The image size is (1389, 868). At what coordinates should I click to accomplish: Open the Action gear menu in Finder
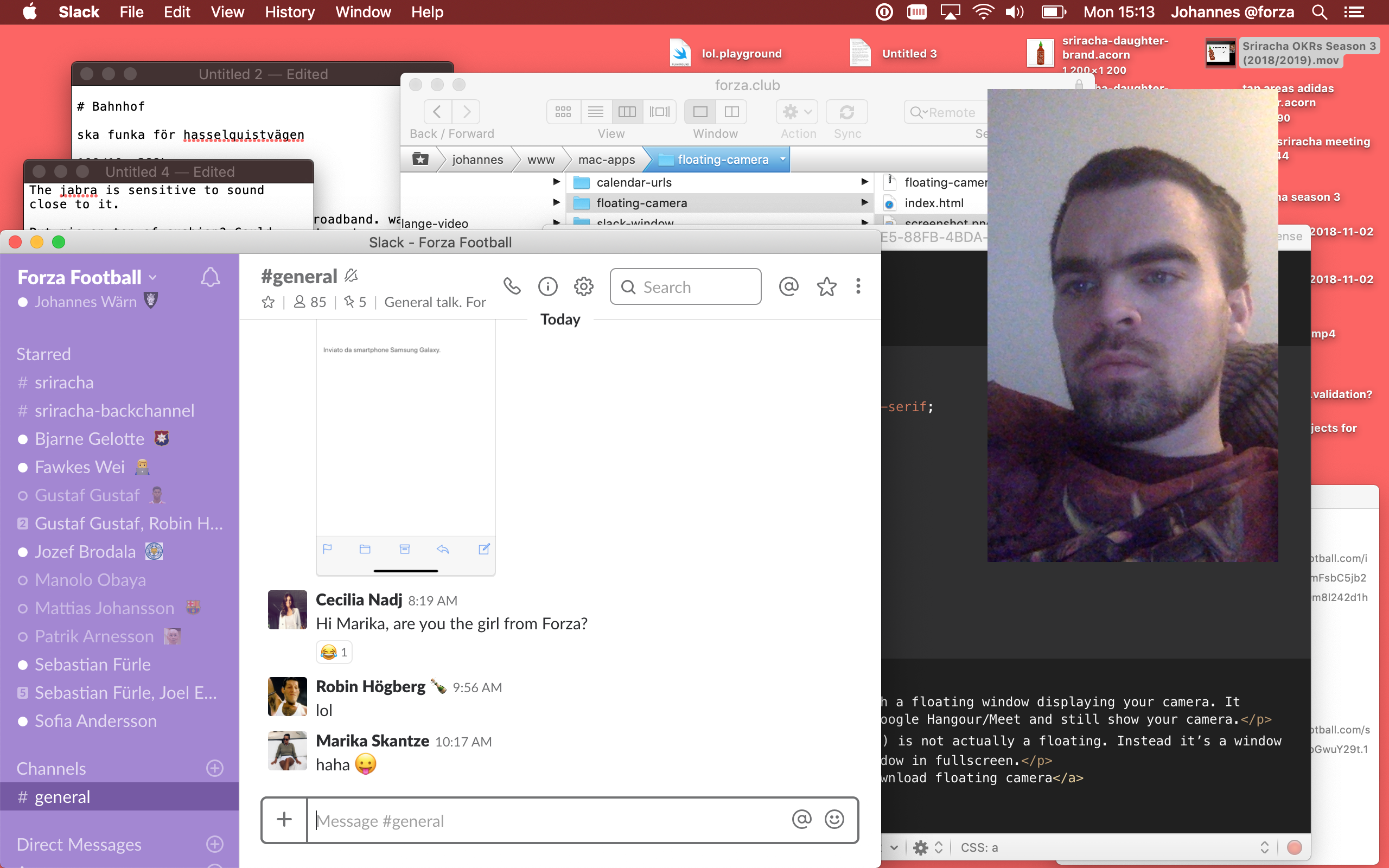click(x=796, y=112)
